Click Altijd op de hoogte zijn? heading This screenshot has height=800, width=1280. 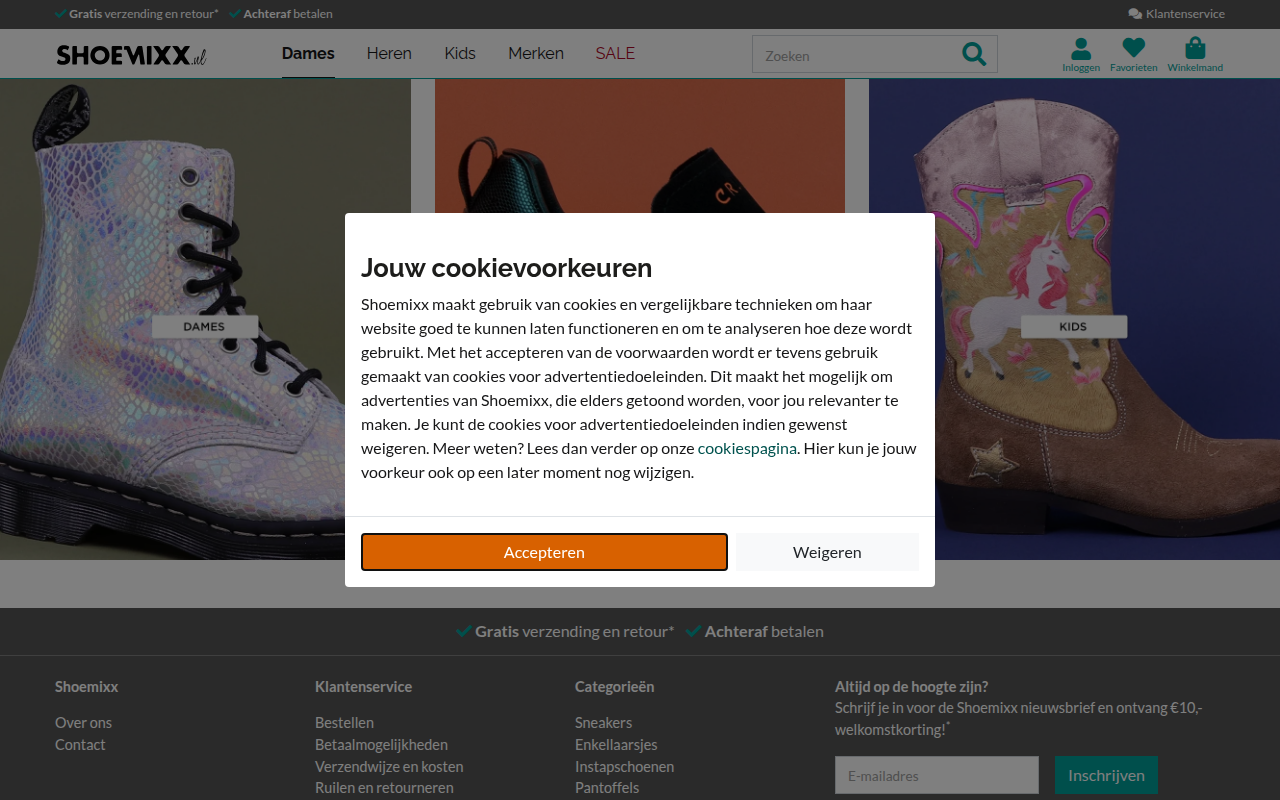pos(911,686)
